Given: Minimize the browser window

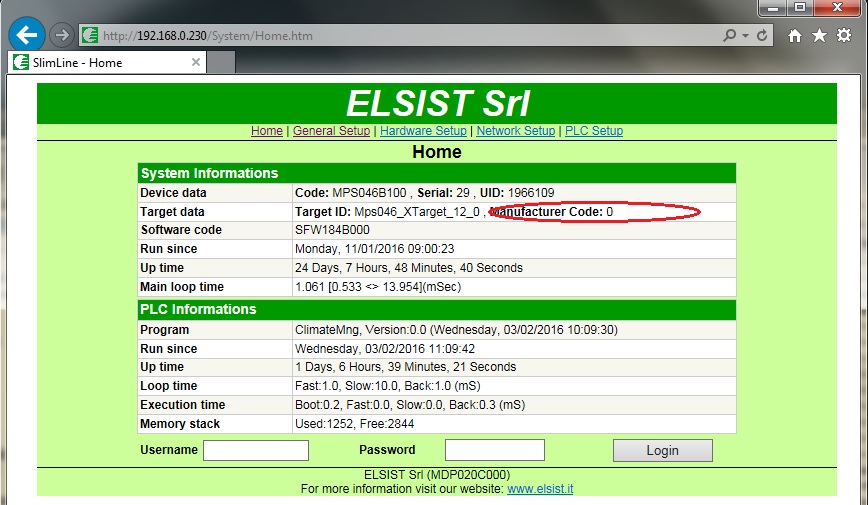Looking at the screenshot, I should (773, 8).
